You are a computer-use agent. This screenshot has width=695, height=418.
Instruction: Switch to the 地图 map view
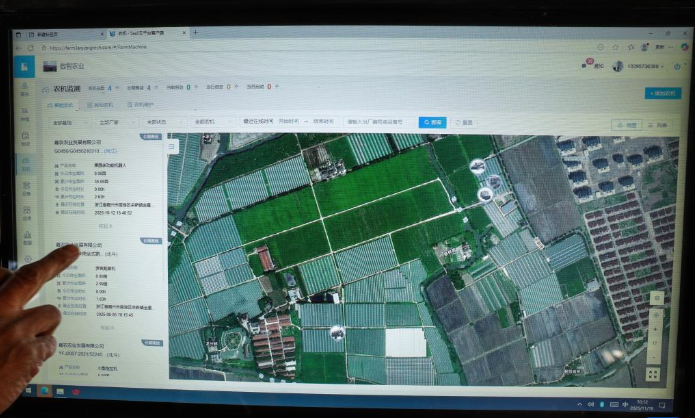627,125
